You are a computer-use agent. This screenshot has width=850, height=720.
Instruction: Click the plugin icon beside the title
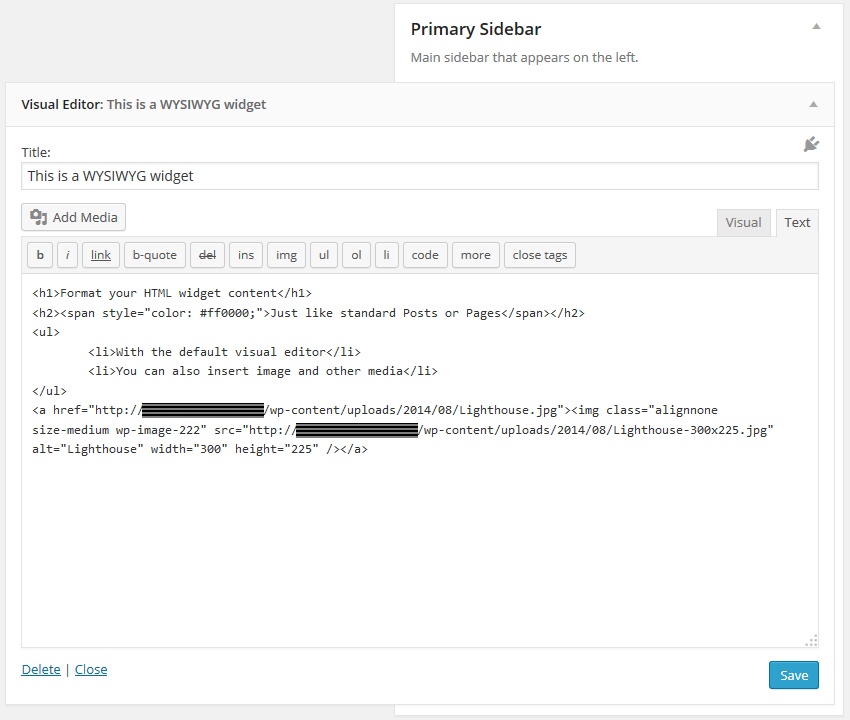point(811,145)
